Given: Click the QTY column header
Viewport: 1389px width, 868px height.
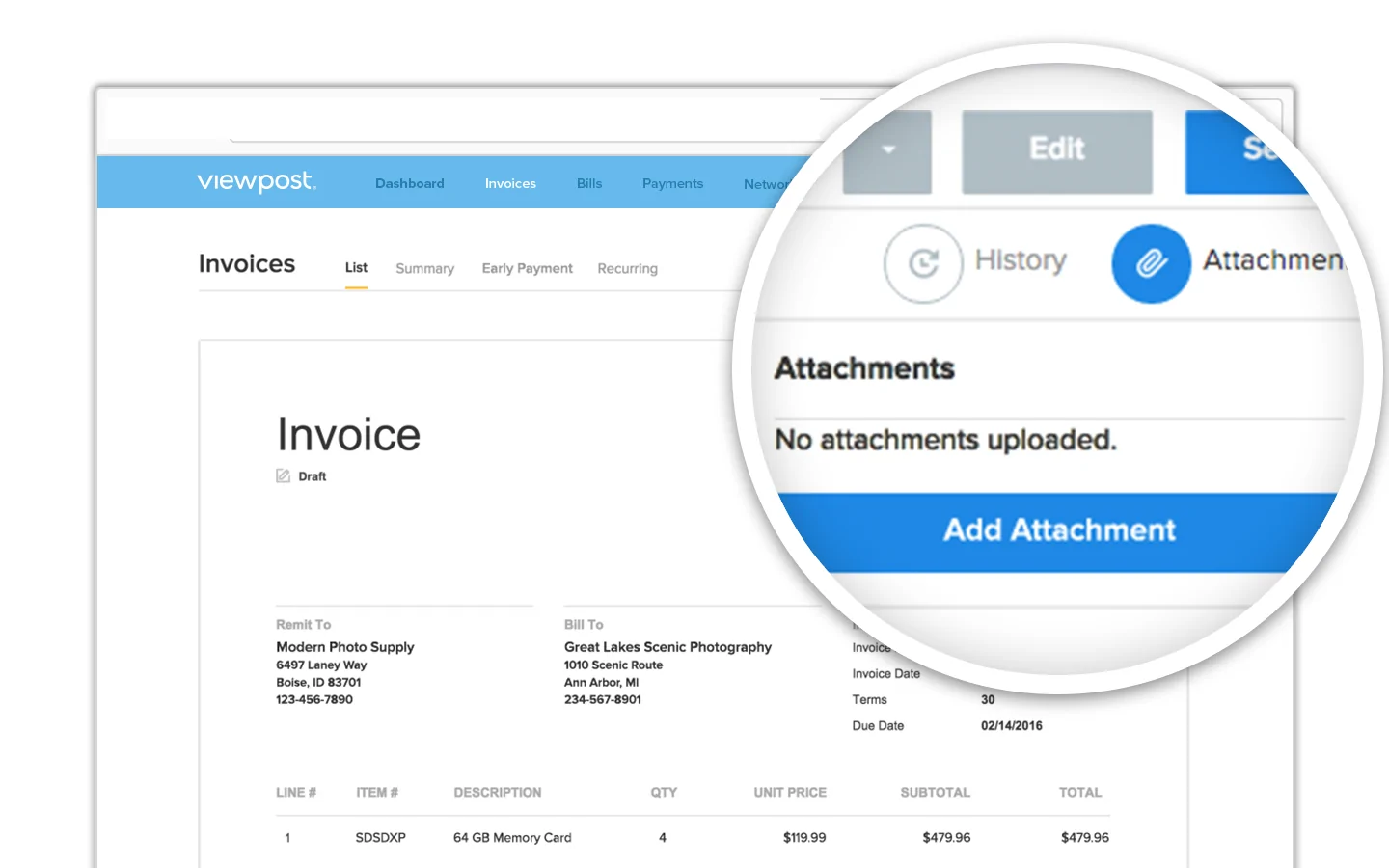Looking at the screenshot, I should [664, 793].
